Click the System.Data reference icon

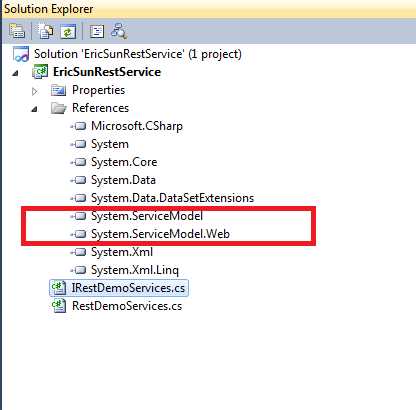(79, 180)
